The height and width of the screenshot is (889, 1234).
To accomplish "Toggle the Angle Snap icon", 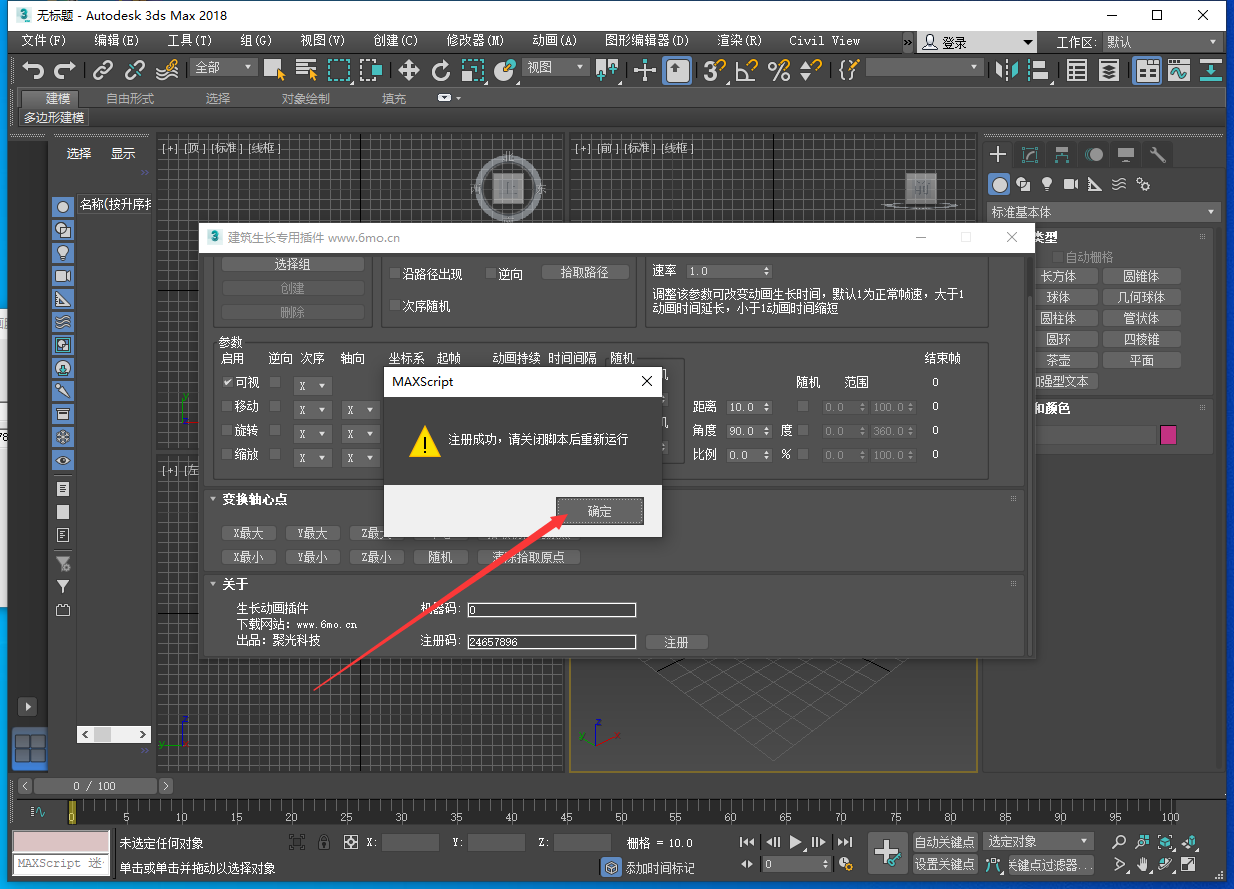I will pos(746,70).
